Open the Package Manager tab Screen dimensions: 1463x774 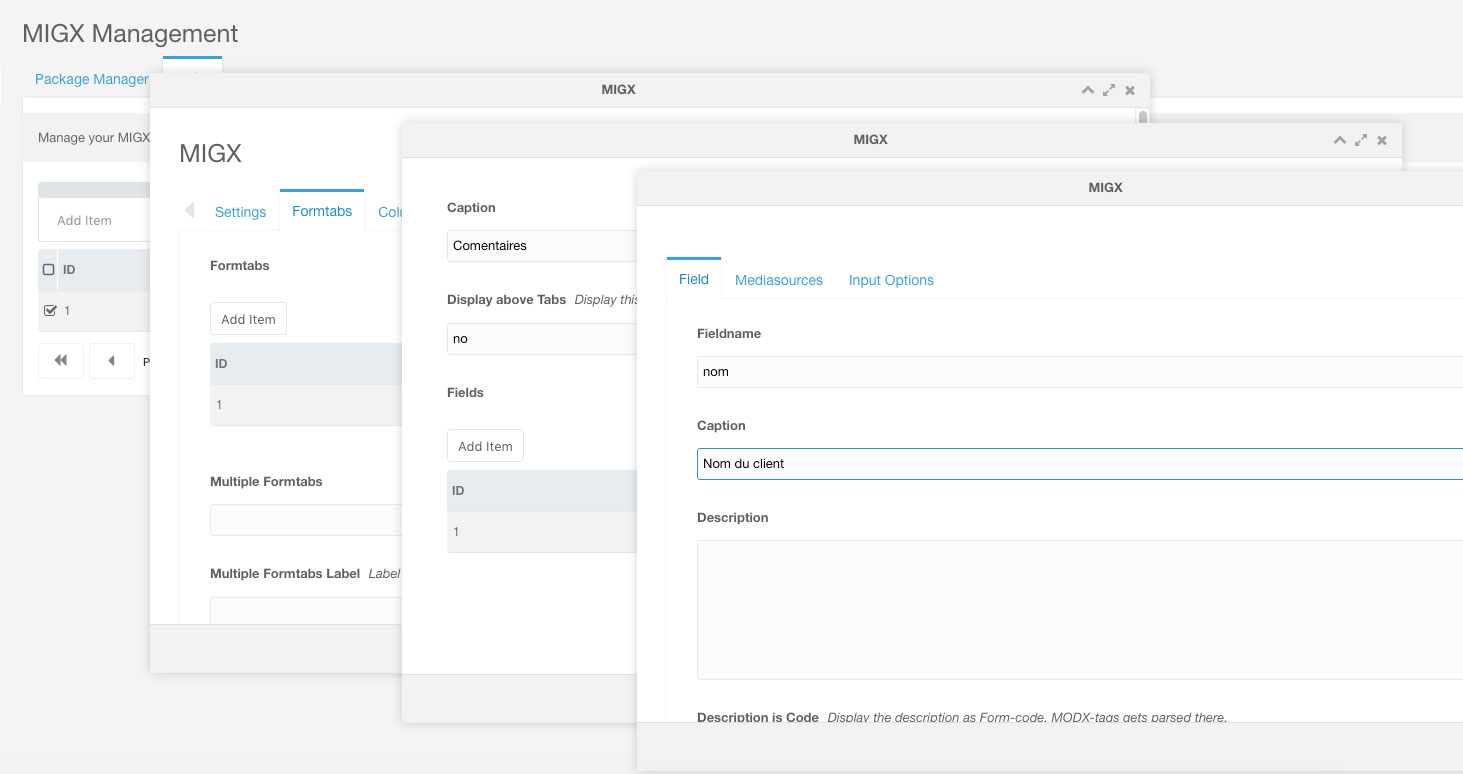tap(92, 79)
